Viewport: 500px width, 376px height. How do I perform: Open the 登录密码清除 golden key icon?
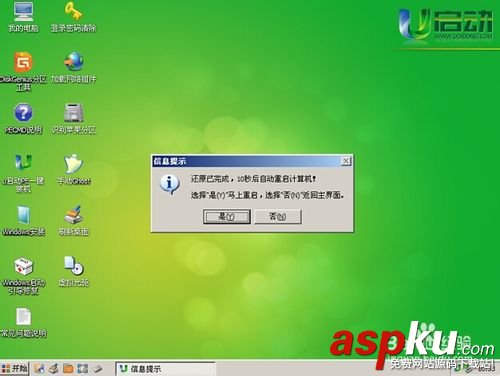tap(73, 17)
